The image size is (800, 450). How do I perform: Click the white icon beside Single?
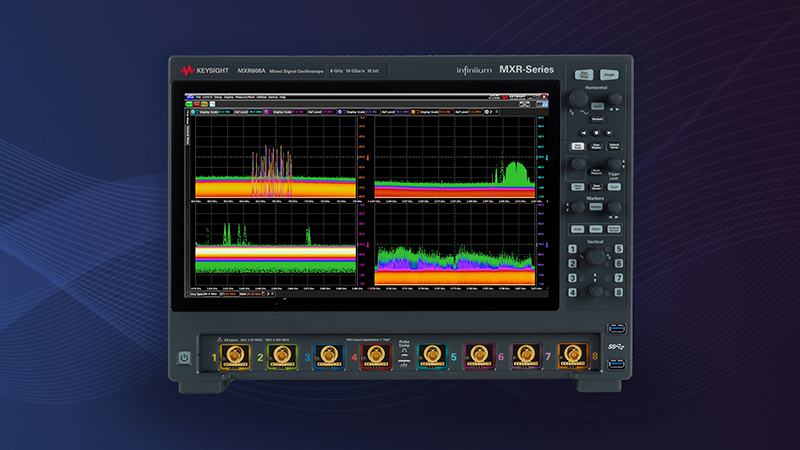pos(212,104)
